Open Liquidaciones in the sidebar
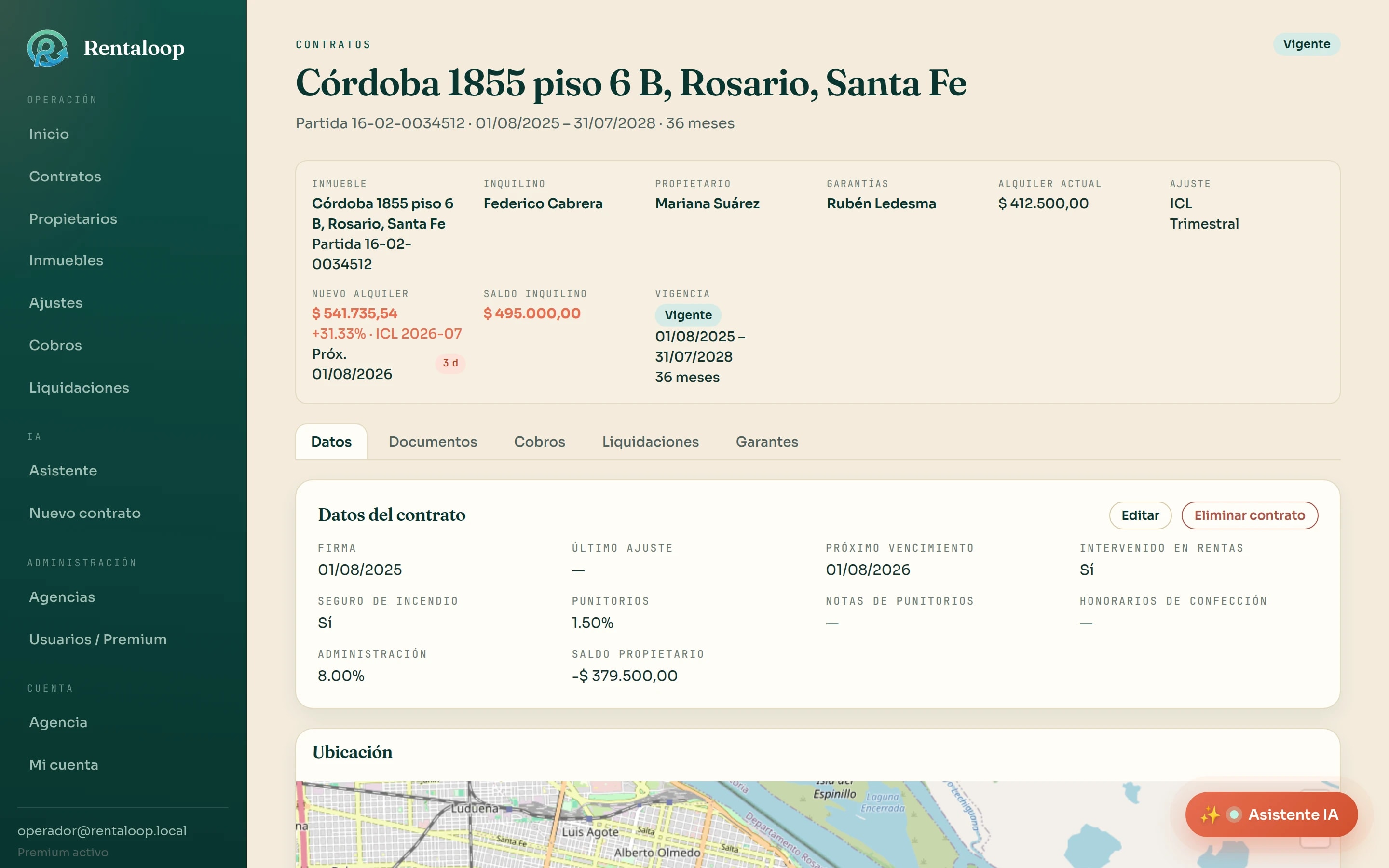The height and width of the screenshot is (868, 1389). [79, 388]
